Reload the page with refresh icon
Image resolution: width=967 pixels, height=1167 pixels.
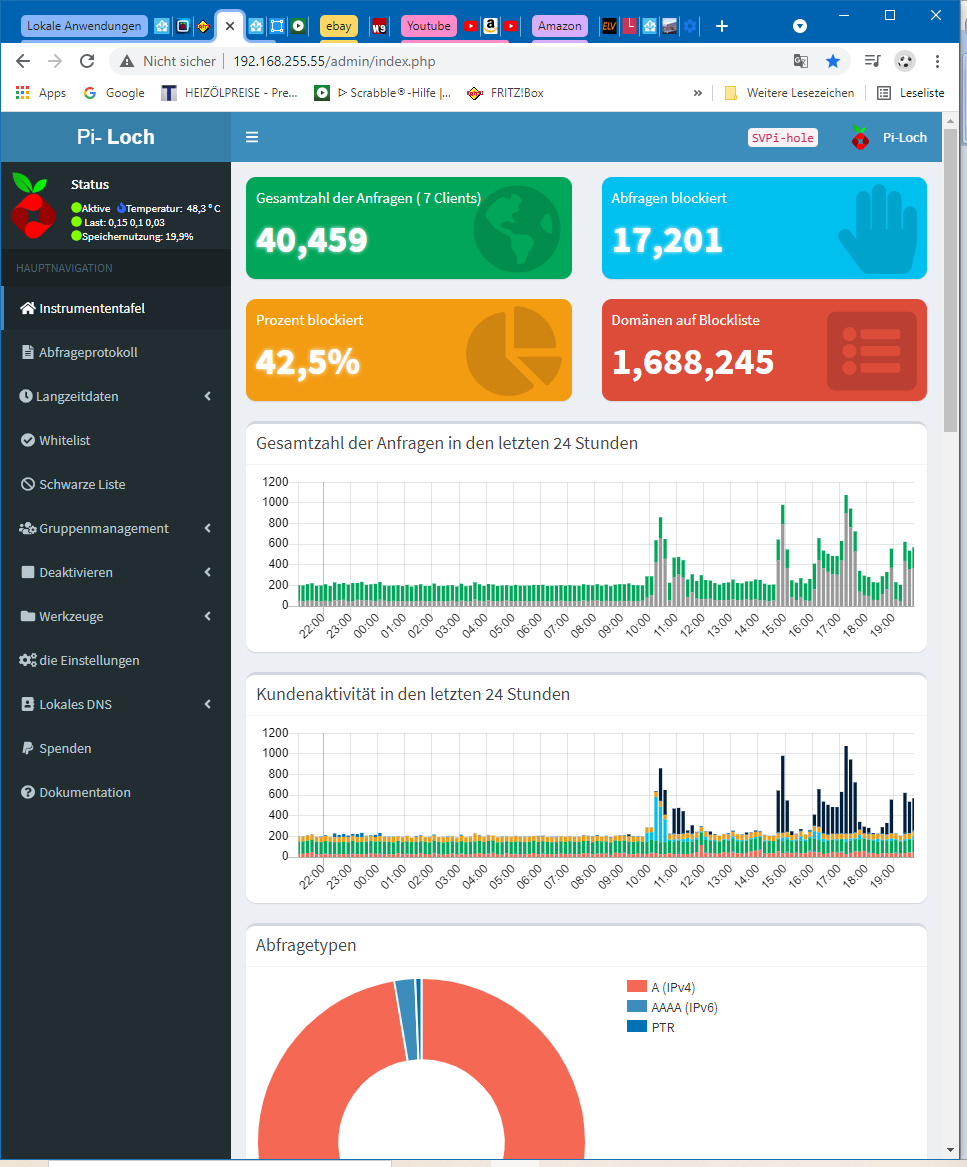coord(87,61)
